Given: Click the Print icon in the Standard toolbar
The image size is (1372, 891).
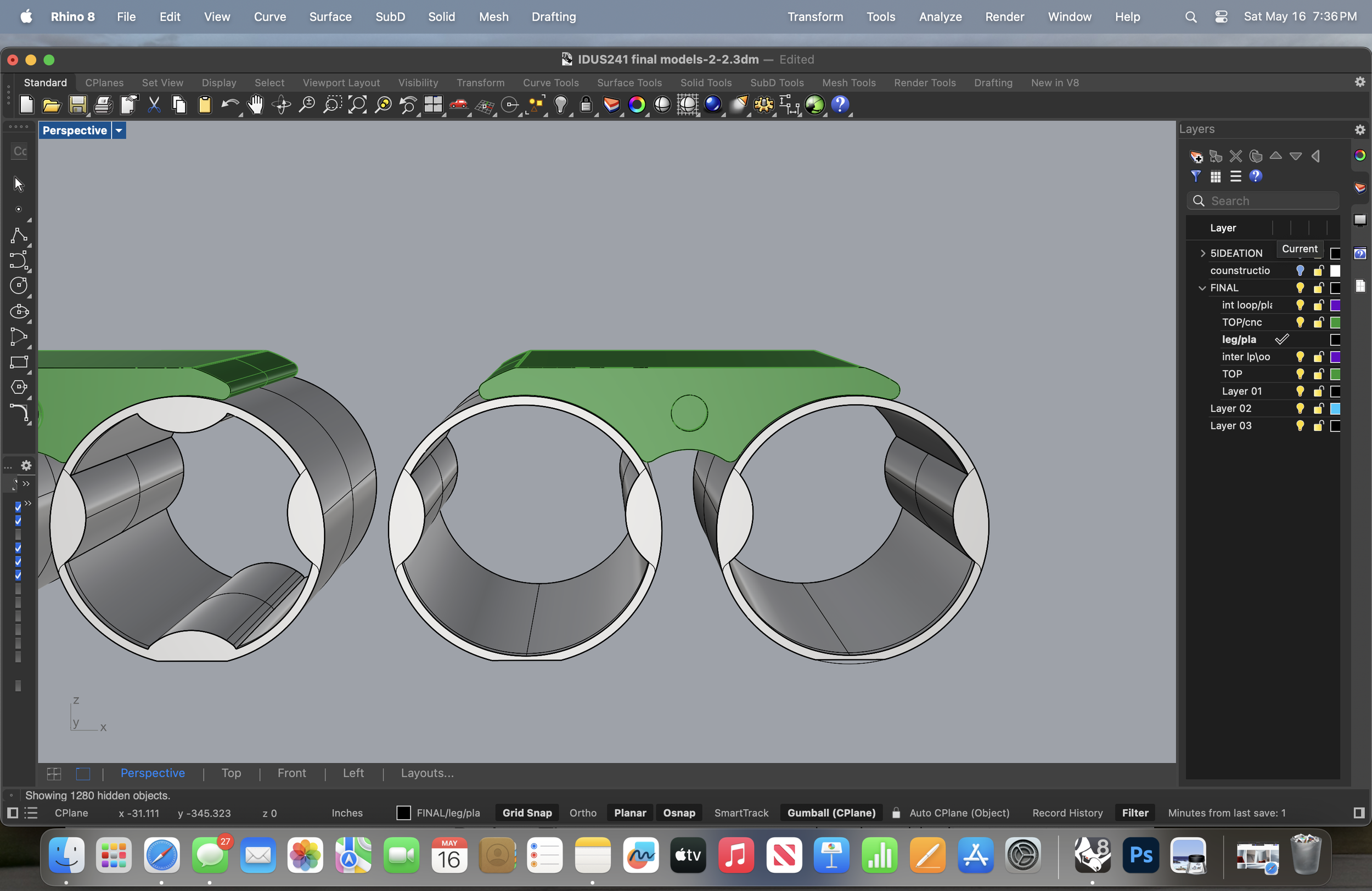Looking at the screenshot, I should pos(103,105).
